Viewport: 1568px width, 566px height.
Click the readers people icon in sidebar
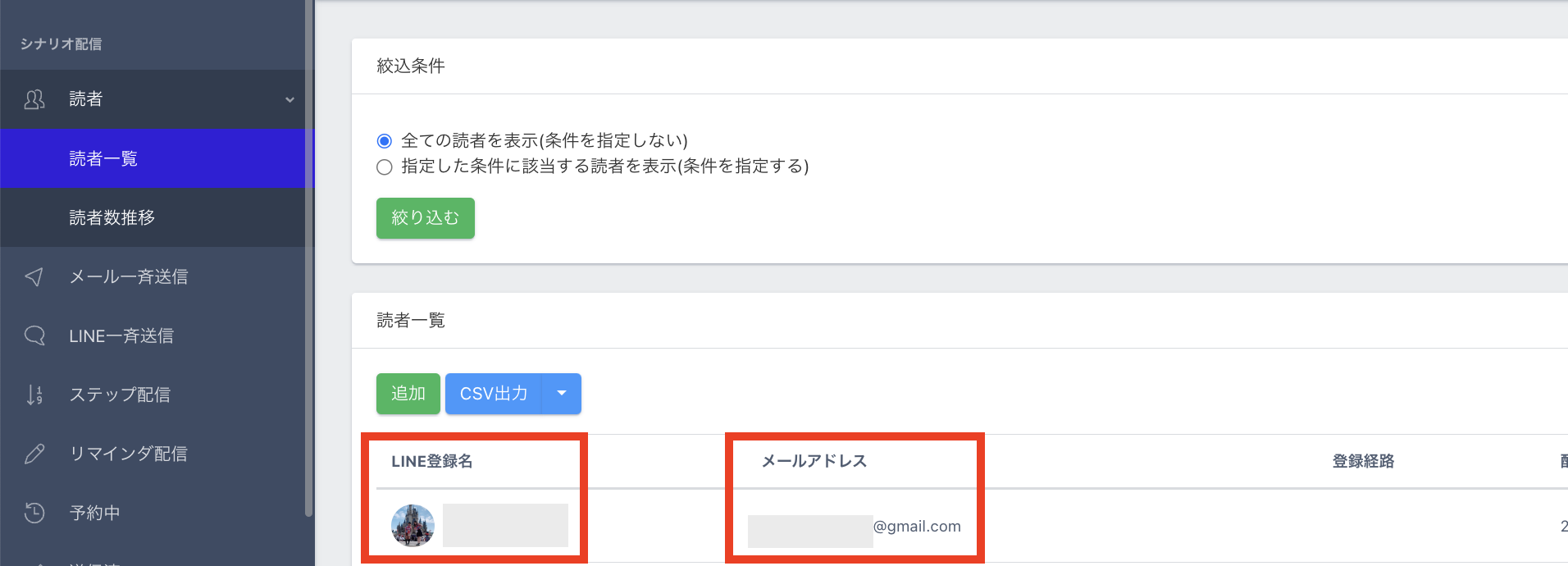click(34, 99)
